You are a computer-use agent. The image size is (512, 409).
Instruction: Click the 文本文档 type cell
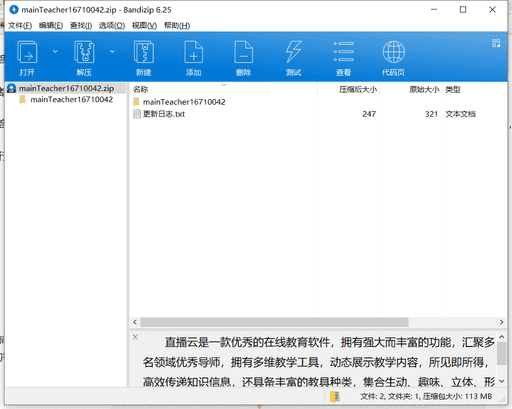pyautogui.click(x=460, y=114)
